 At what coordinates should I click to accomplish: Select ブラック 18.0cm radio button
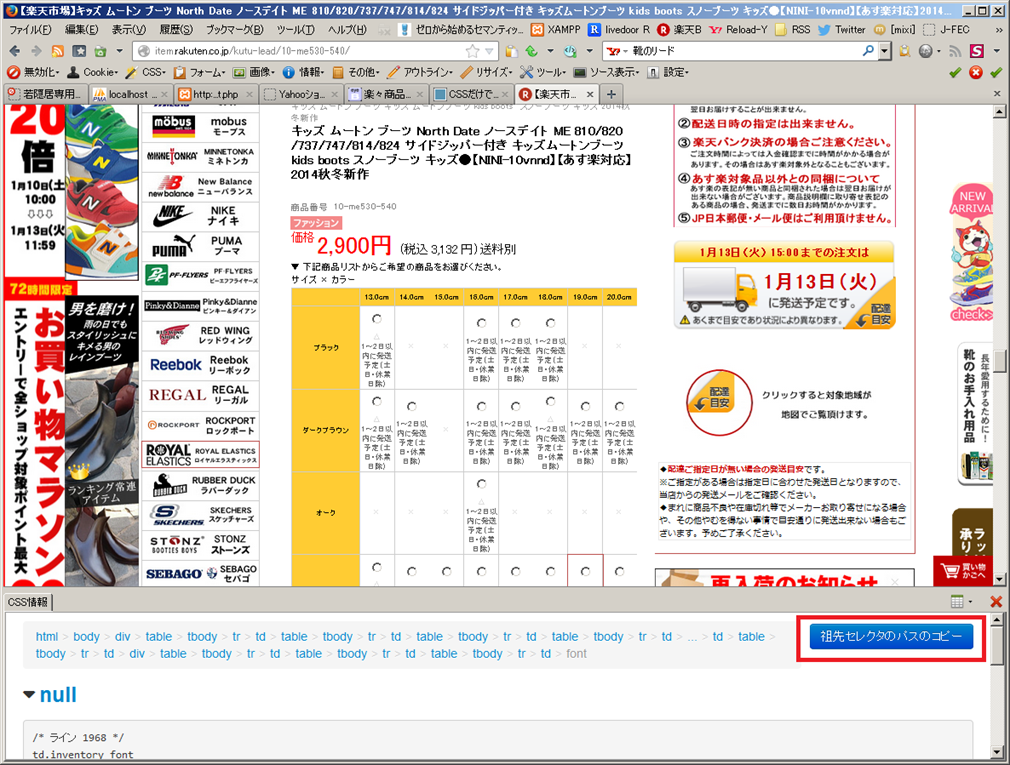click(550, 323)
